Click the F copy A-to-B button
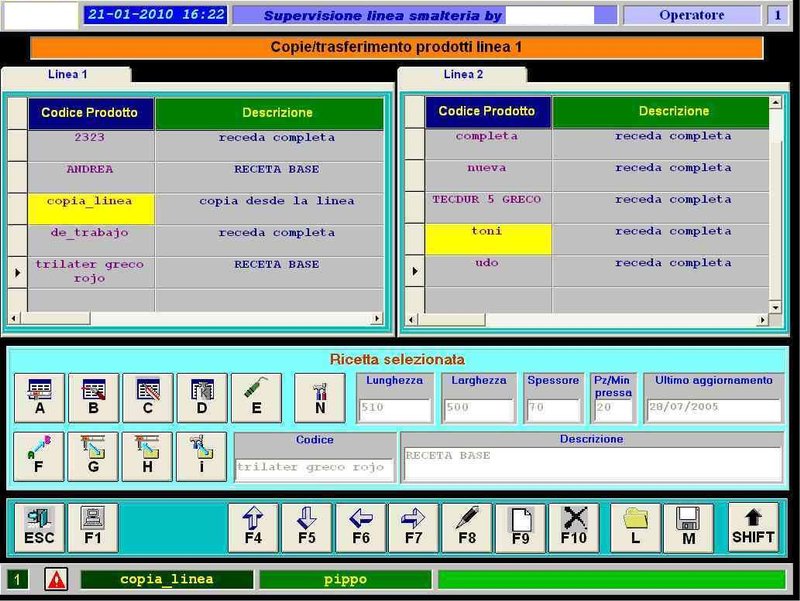 (x=39, y=457)
